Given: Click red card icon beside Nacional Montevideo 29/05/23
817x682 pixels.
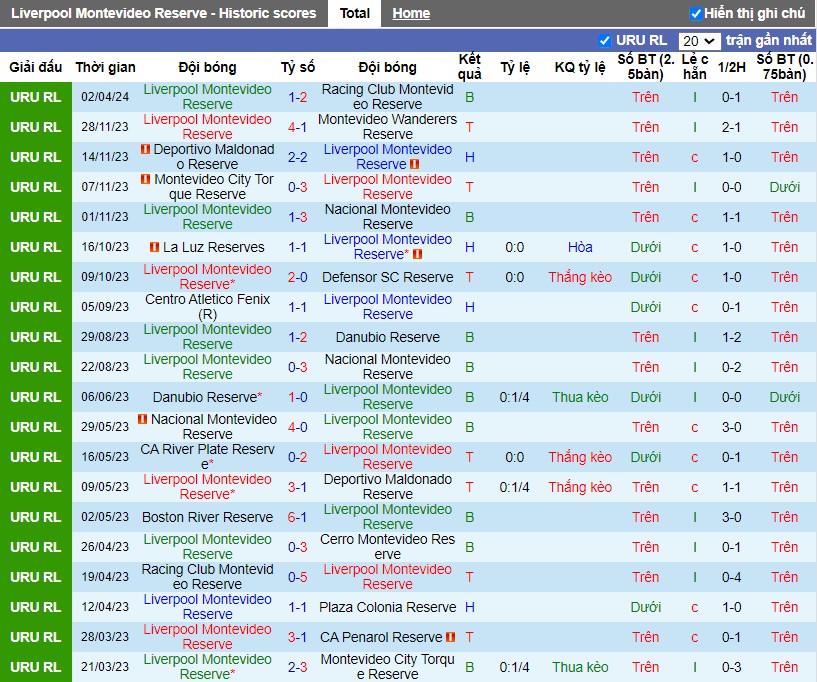Looking at the screenshot, I should click(142, 419).
